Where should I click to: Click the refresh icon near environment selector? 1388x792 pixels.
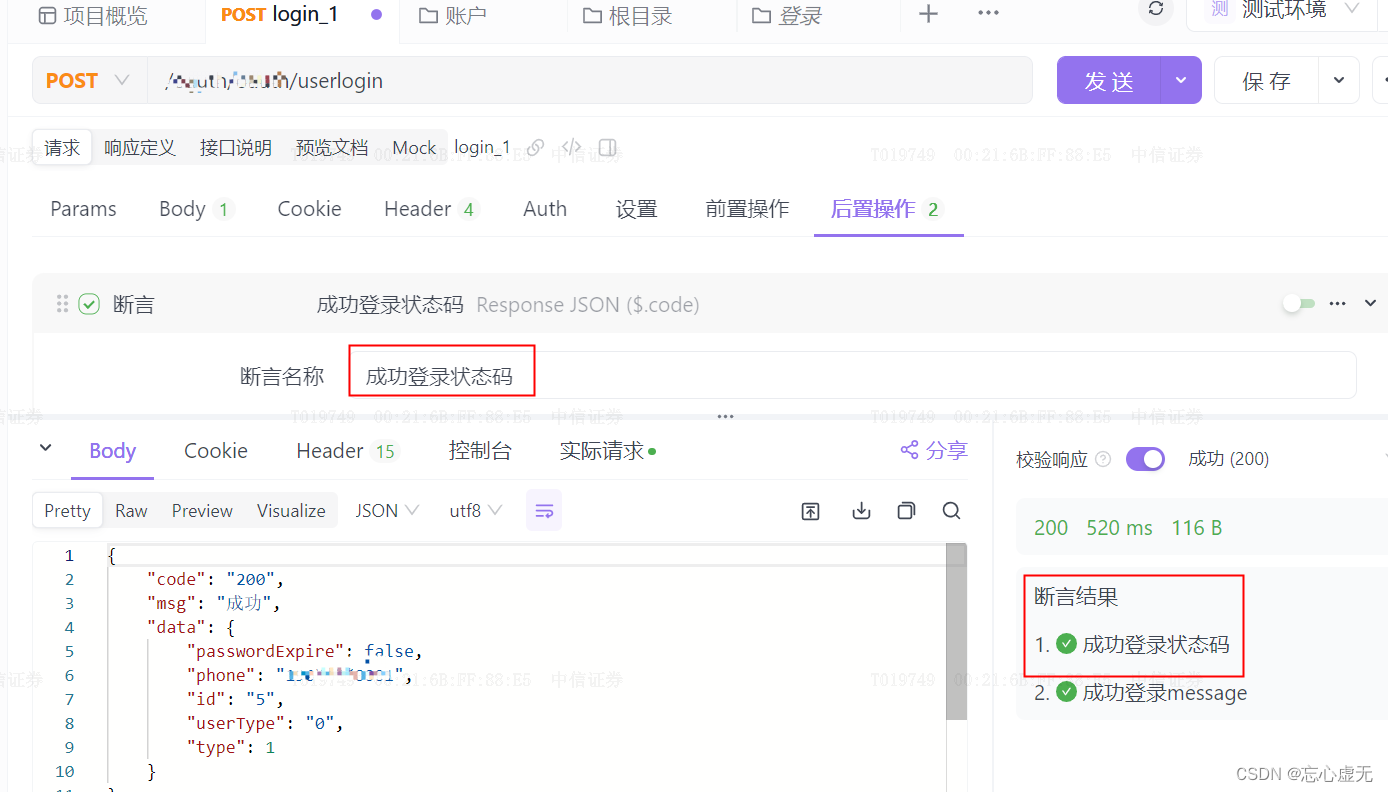[1156, 10]
